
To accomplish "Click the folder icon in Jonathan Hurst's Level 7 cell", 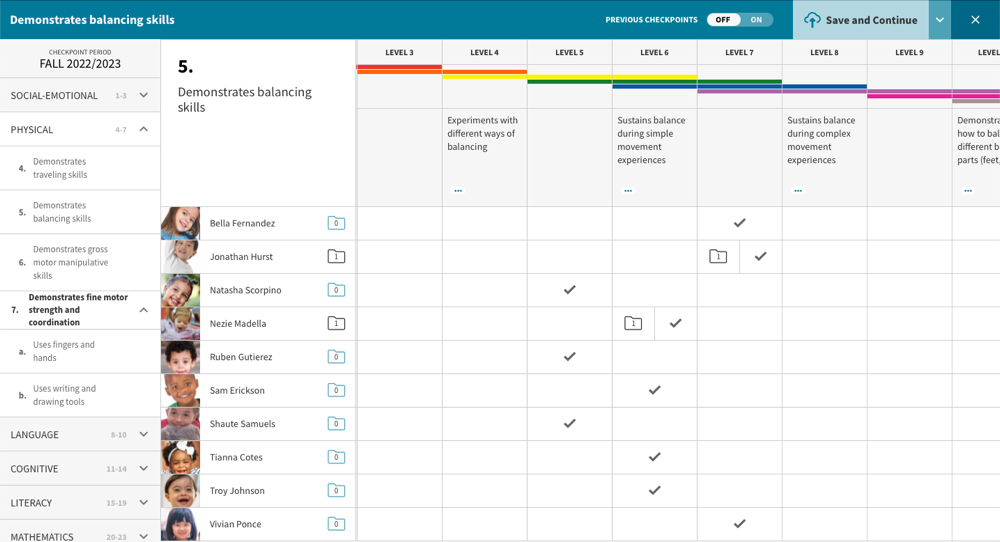I will pos(718,257).
